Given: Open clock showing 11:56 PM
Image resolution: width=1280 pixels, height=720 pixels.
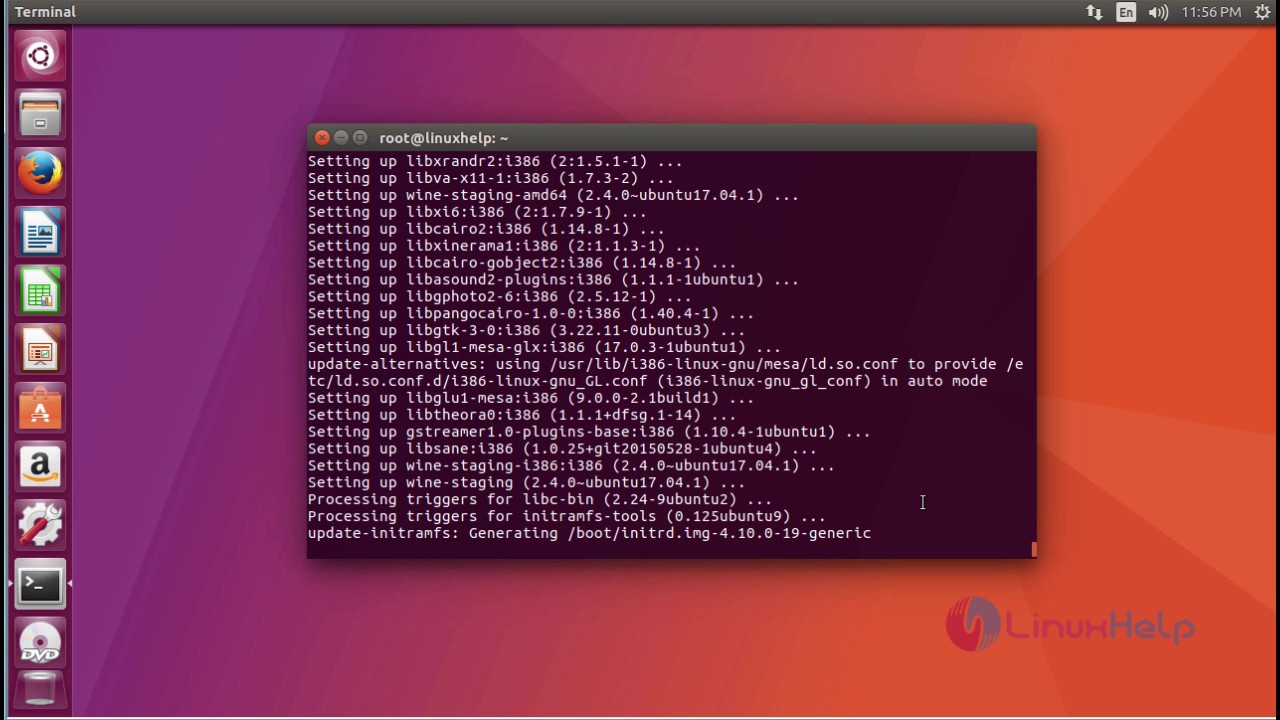Looking at the screenshot, I should coord(1211,12).
